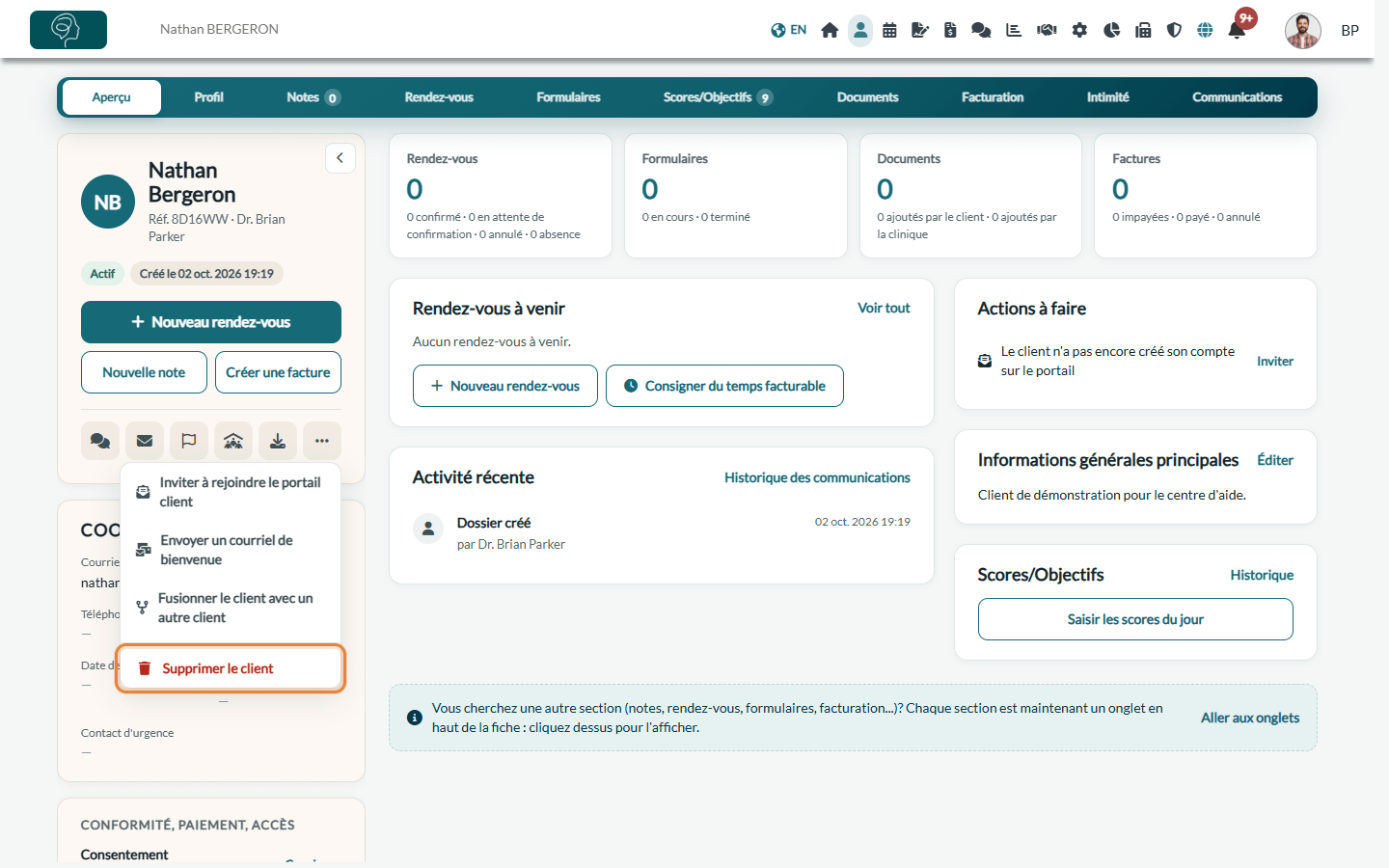Open the reports bar-chart icon
The width and height of the screenshot is (1389, 868).
(x=1014, y=30)
